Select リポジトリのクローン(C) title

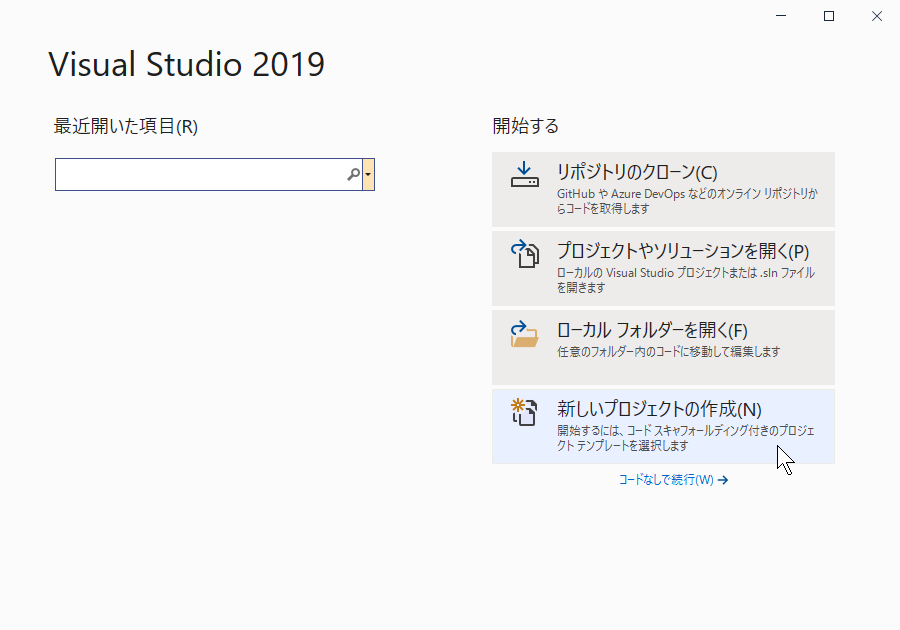[x=637, y=172]
